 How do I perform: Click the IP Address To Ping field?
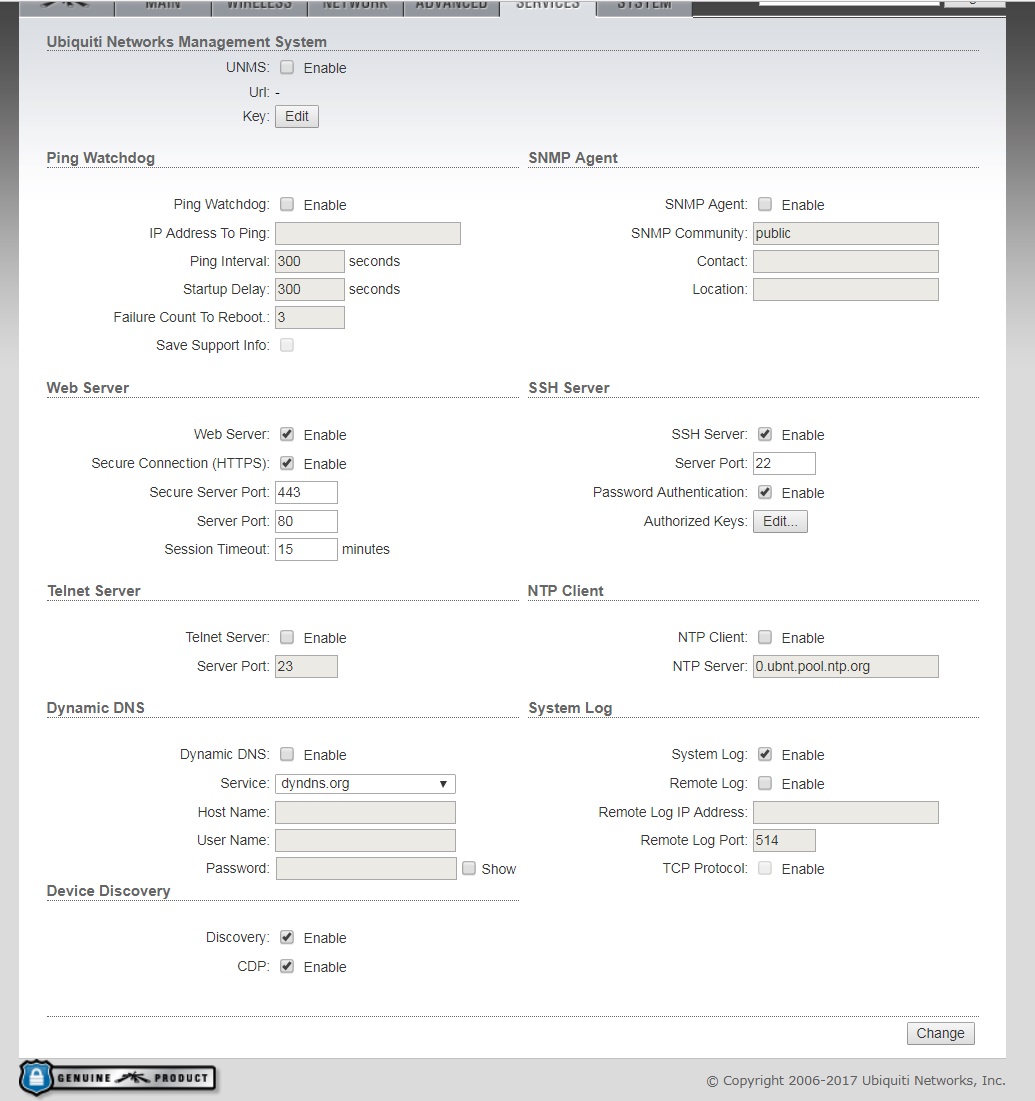[x=368, y=233]
